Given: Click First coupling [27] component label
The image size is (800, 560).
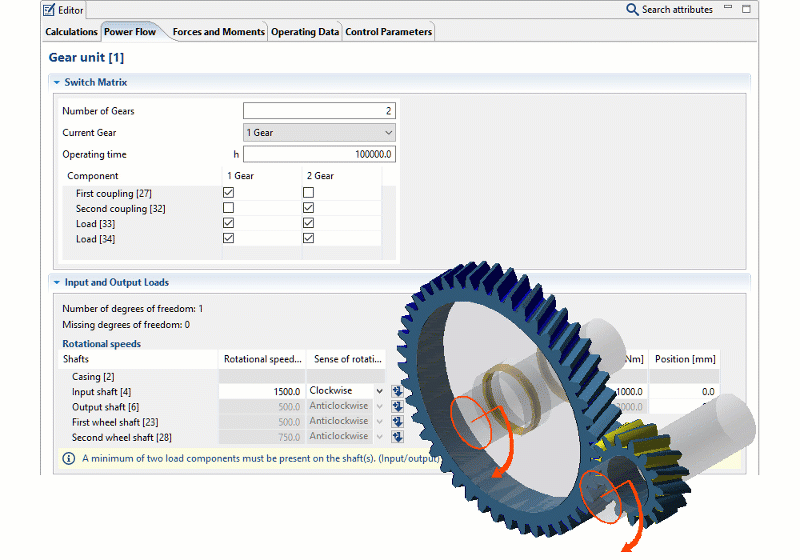Looking at the screenshot, I should (x=113, y=193).
